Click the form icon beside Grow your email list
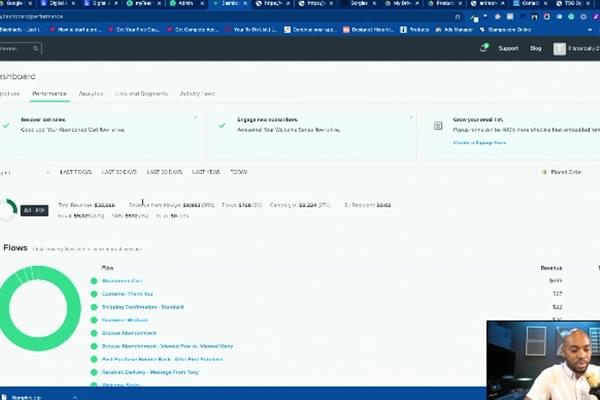This screenshot has height=400, width=600. 438,126
